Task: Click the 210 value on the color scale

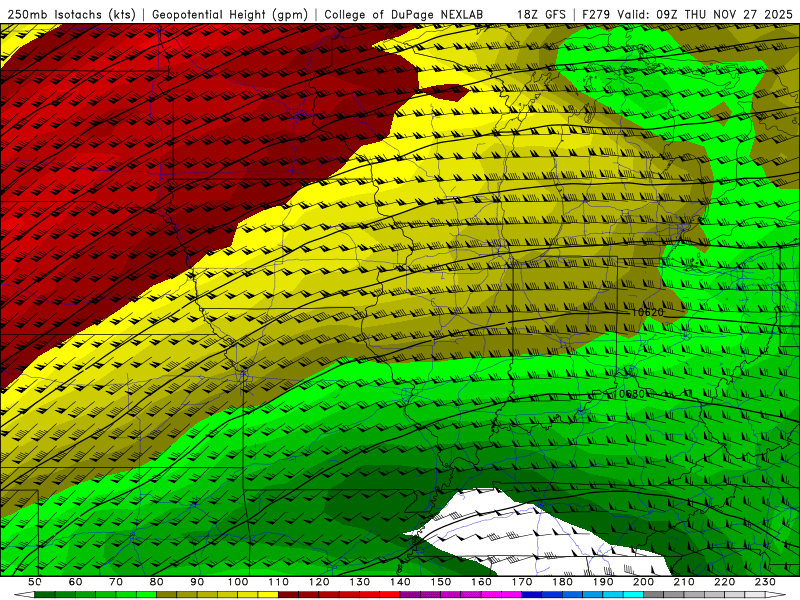Action: 684,582
